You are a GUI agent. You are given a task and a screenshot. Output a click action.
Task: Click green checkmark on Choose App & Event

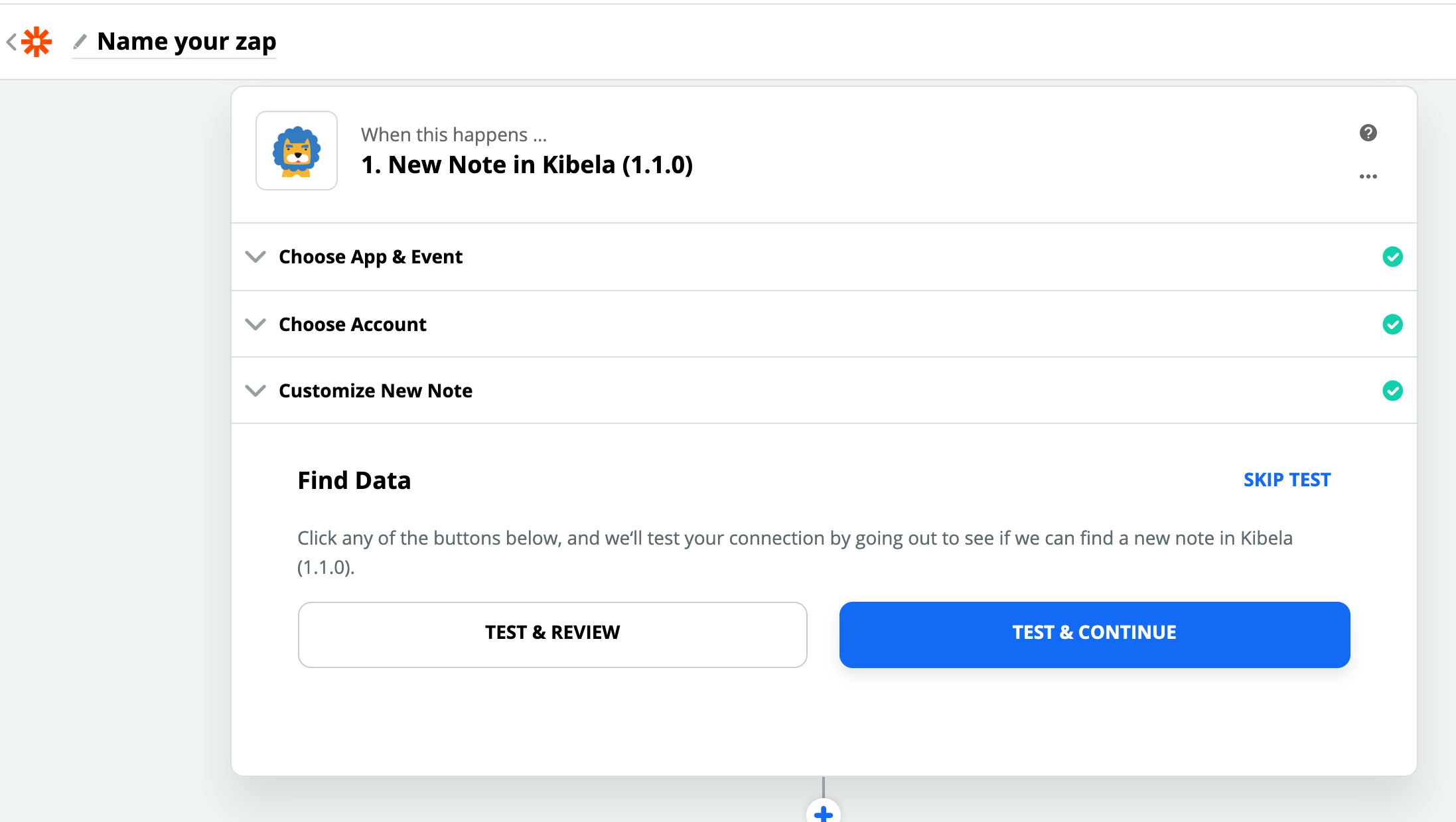click(x=1392, y=257)
